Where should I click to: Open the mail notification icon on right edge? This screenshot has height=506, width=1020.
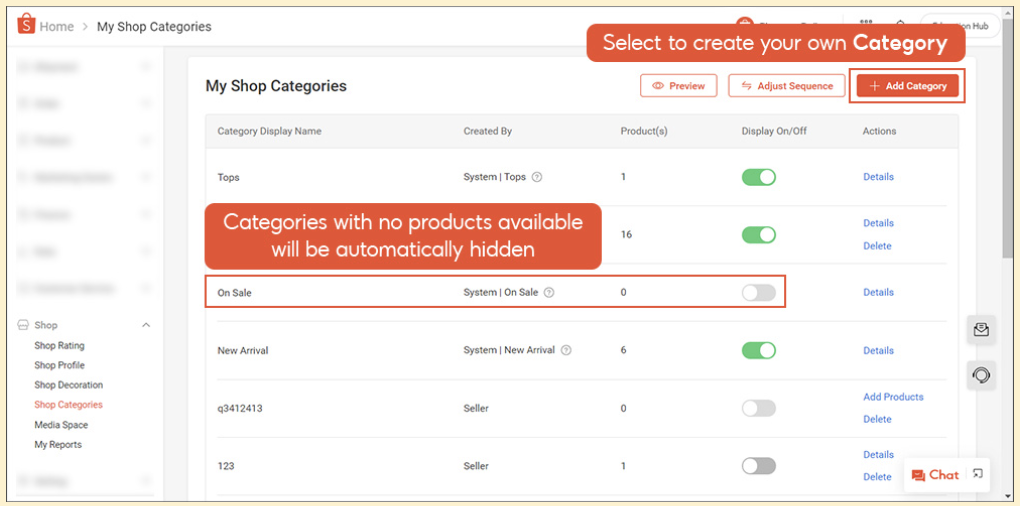tap(981, 330)
